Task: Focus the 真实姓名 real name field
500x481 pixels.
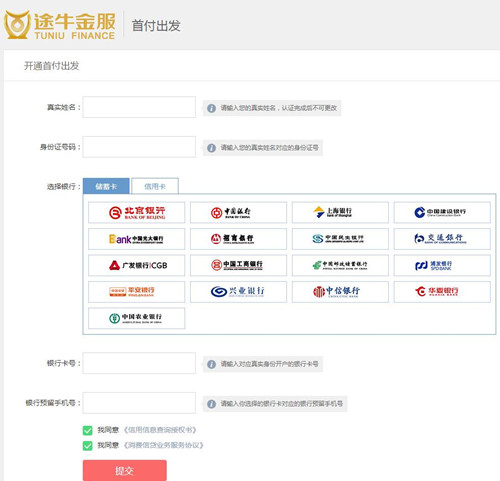Action: click(x=139, y=107)
